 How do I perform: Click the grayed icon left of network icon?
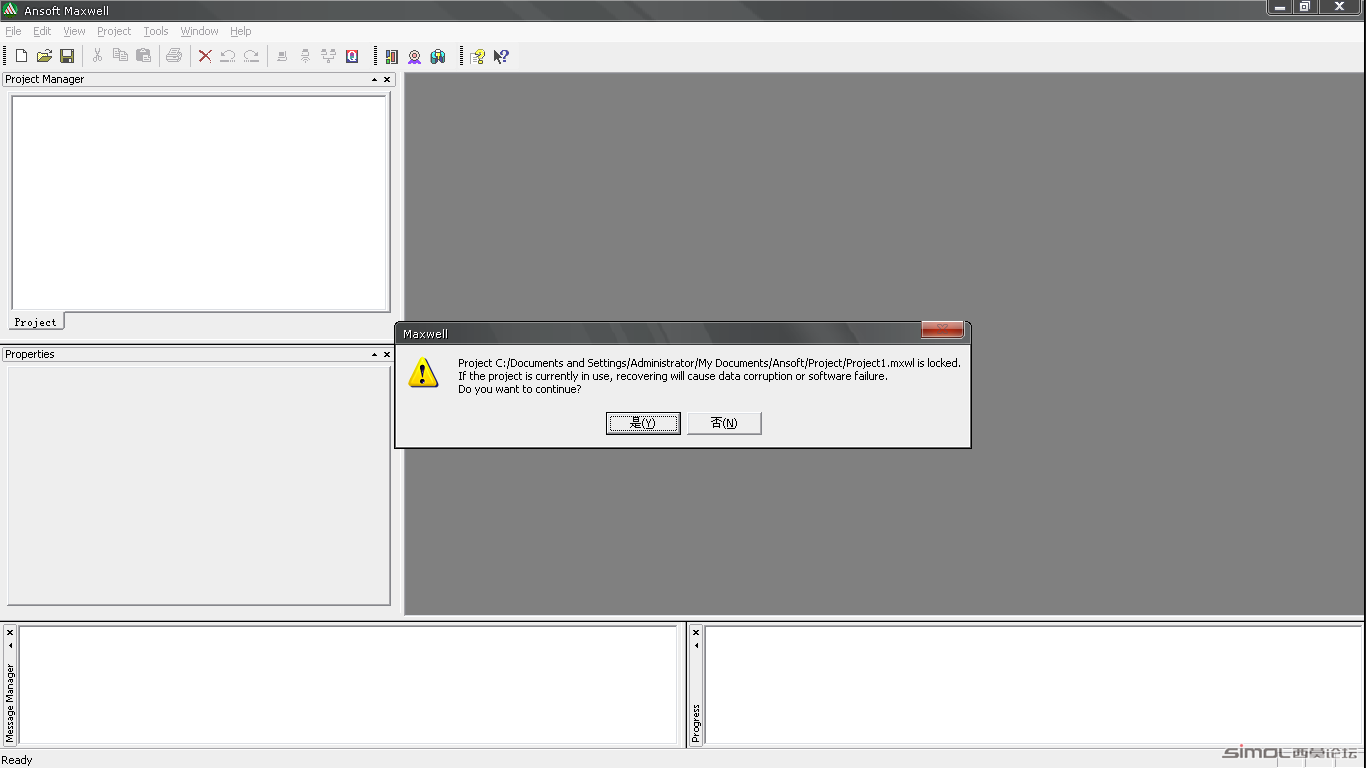point(305,56)
